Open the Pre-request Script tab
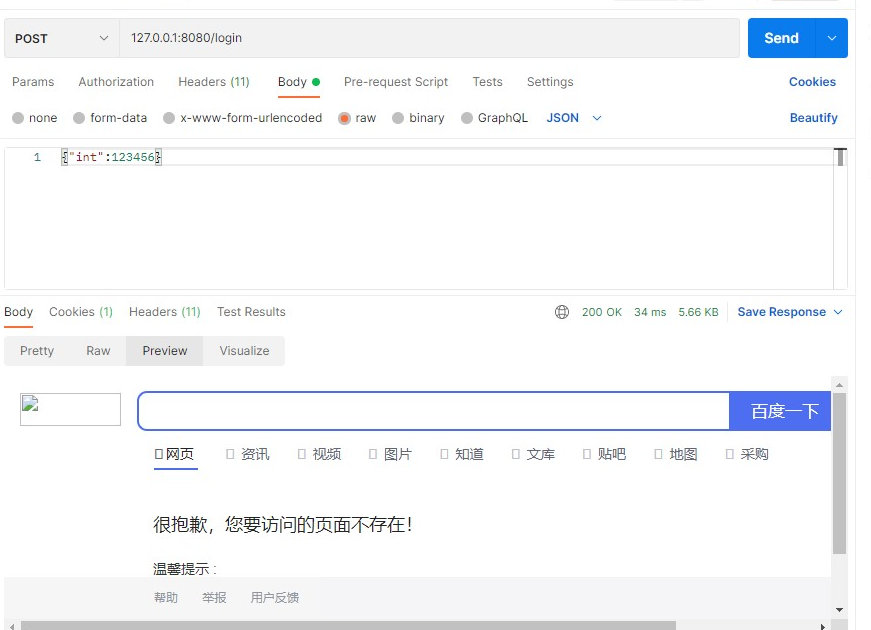 (x=396, y=82)
